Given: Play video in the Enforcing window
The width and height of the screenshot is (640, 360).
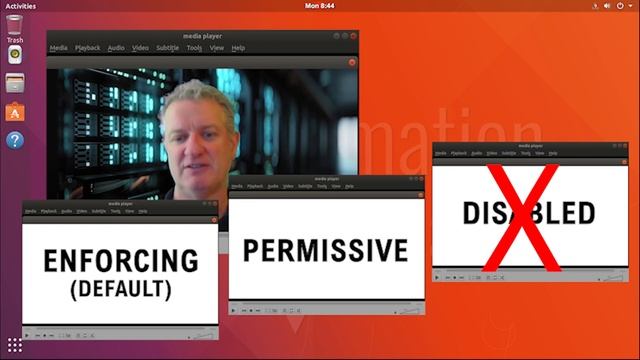Looking at the screenshot, I should coord(27,336).
